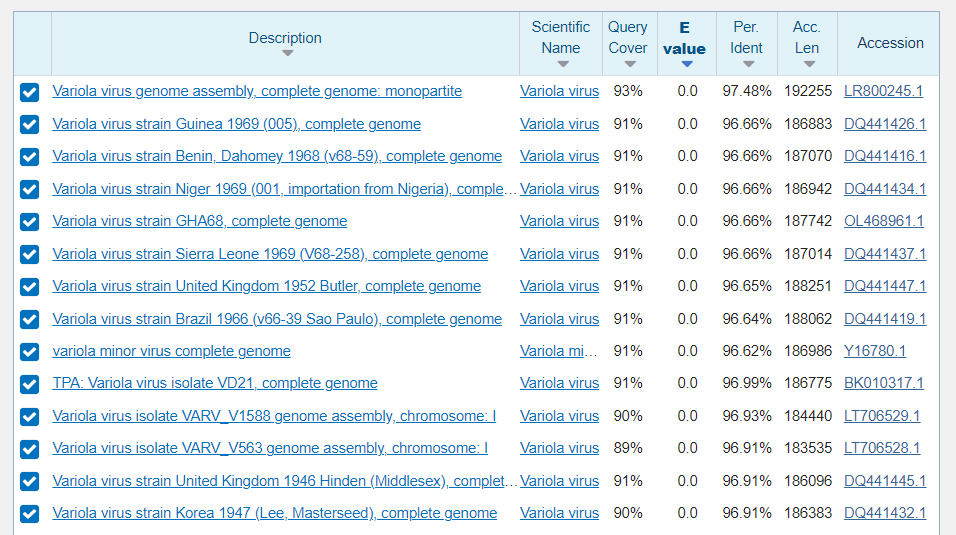Click Variola virus name in Brazil 1966 row
956x535 pixels.
click(x=559, y=319)
